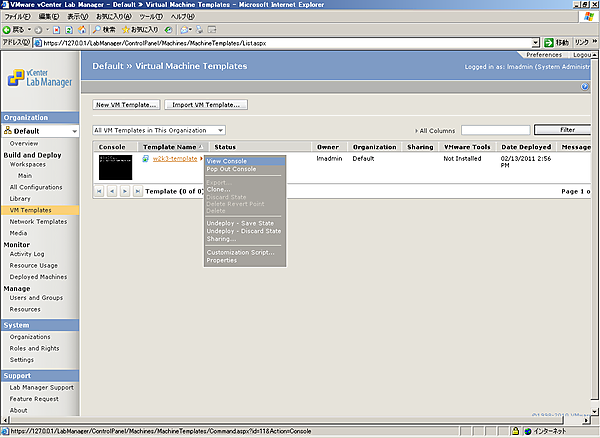Go to the previous page of templates

(x=112, y=190)
